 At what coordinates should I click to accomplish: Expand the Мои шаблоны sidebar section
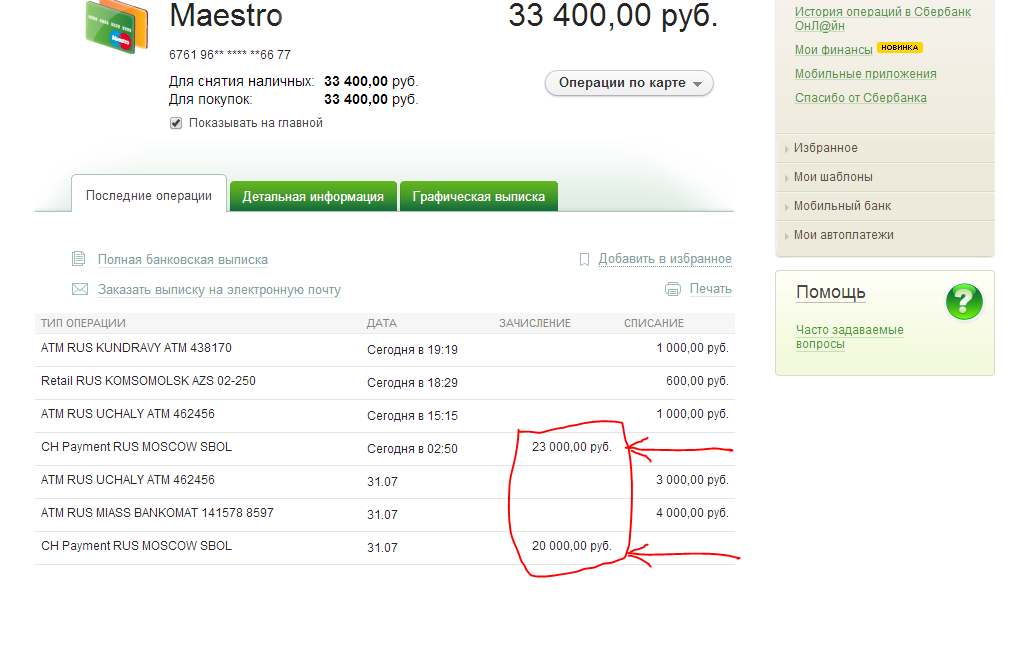832,177
